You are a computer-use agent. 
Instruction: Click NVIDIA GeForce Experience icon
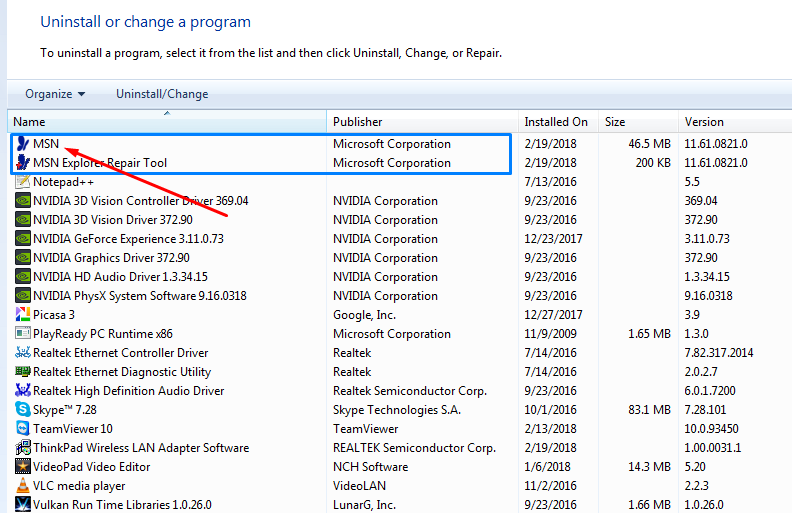pyautogui.click(x=23, y=239)
